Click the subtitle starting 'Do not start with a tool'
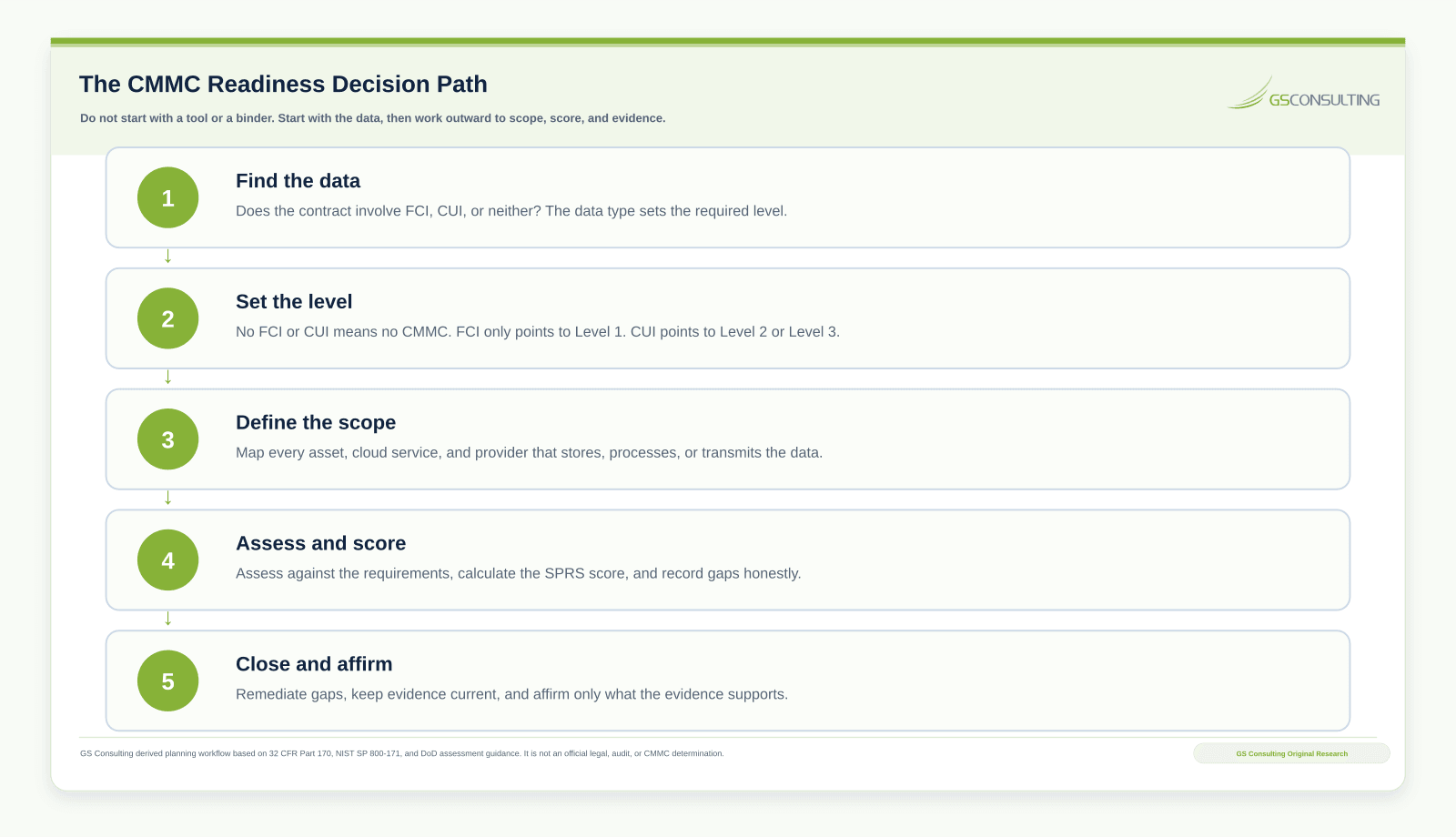Image resolution: width=1456 pixels, height=837 pixels. click(373, 118)
